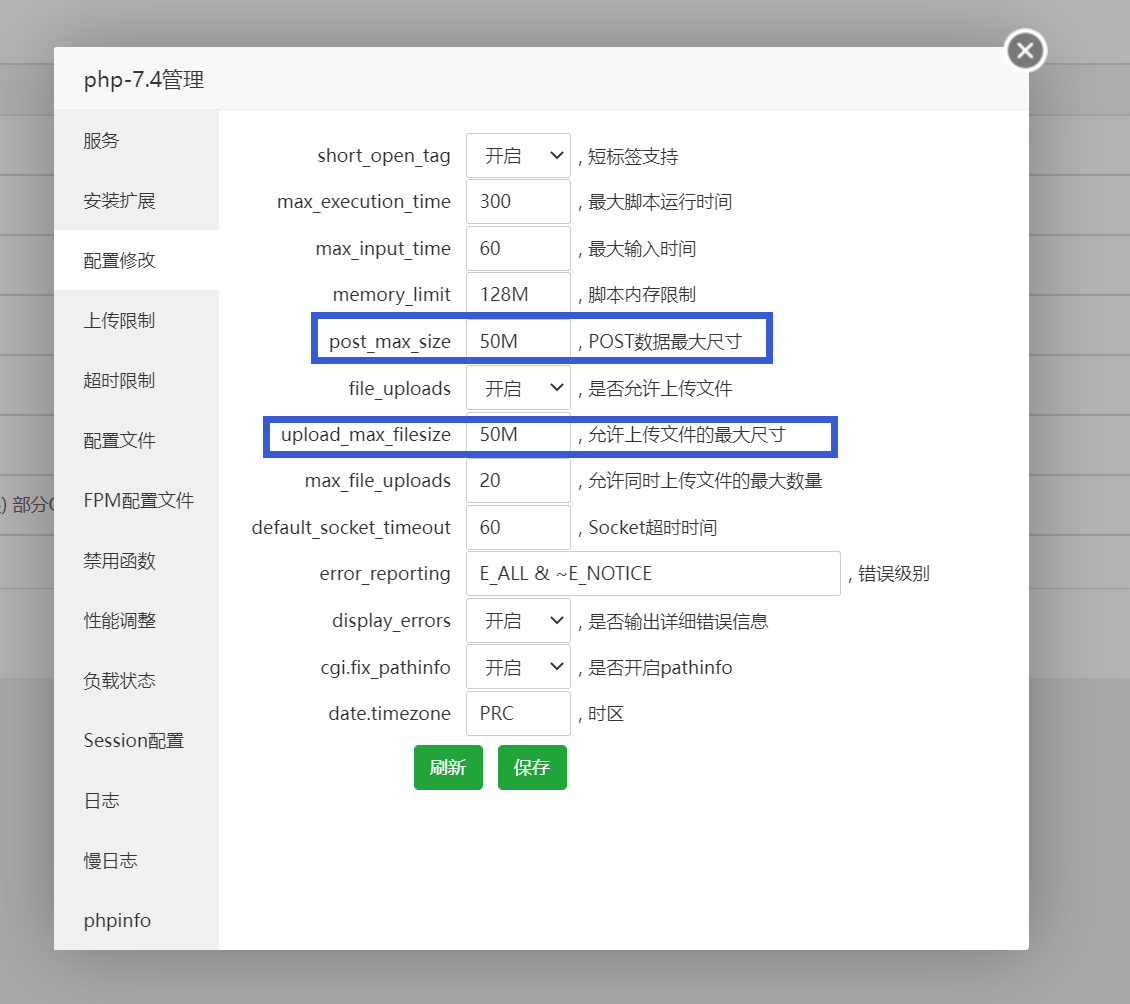This screenshot has width=1130, height=1004.
Task: Open the file_uploads selector
Action: (517, 387)
